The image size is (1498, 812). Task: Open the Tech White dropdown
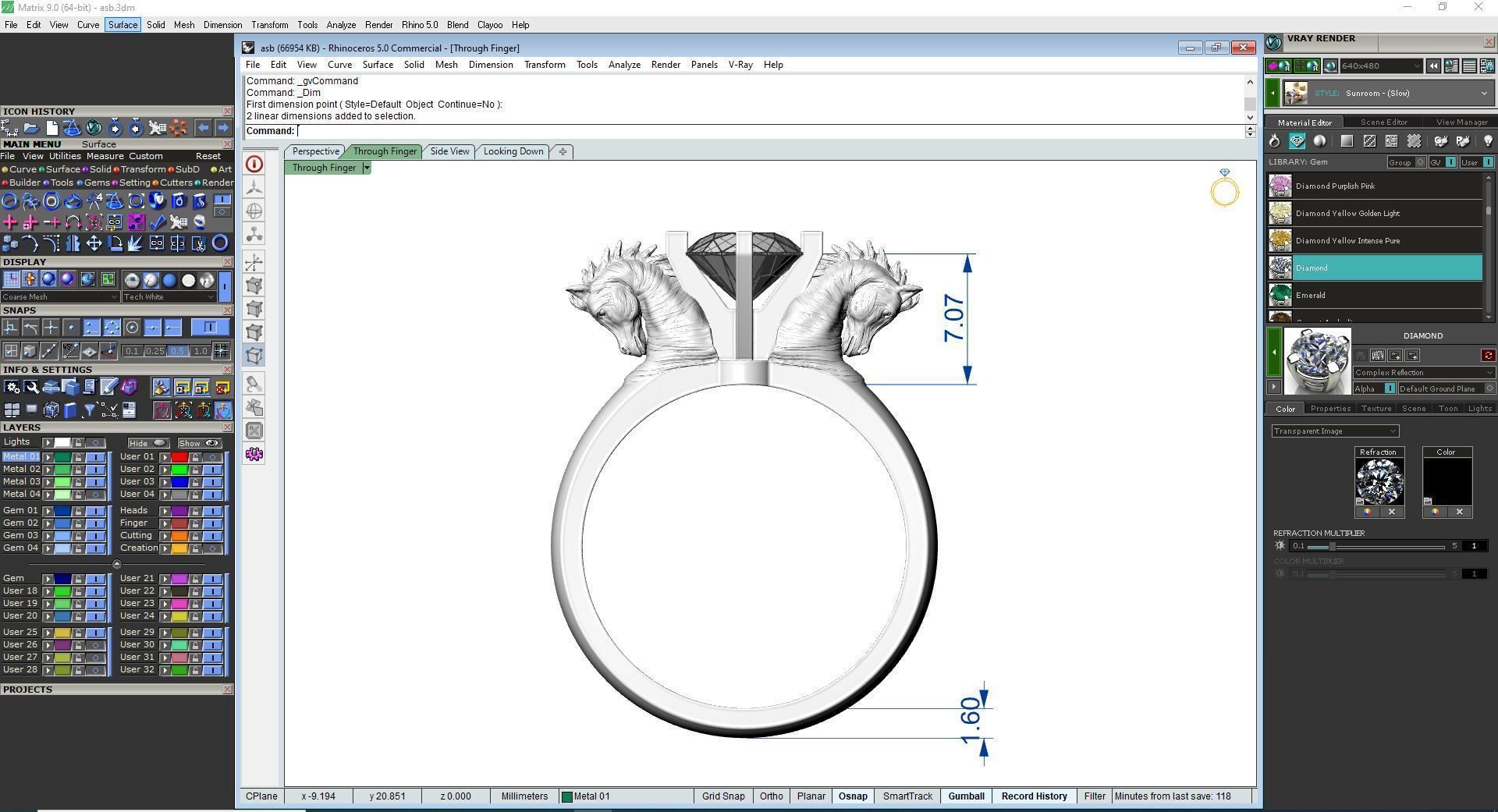(x=169, y=297)
